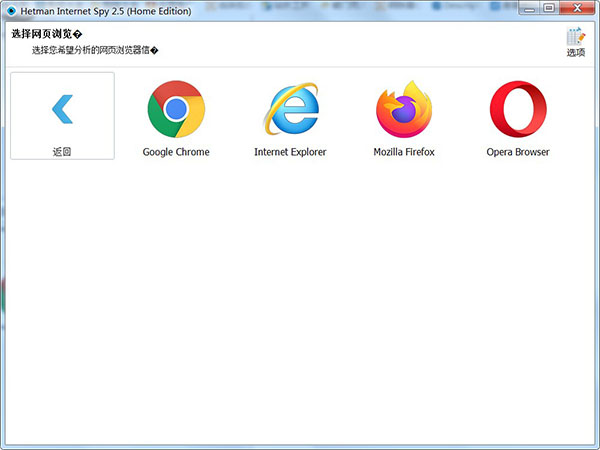Open the 选项 options icon
Image resolution: width=600 pixels, height=450 pixels.
[576, 42]
